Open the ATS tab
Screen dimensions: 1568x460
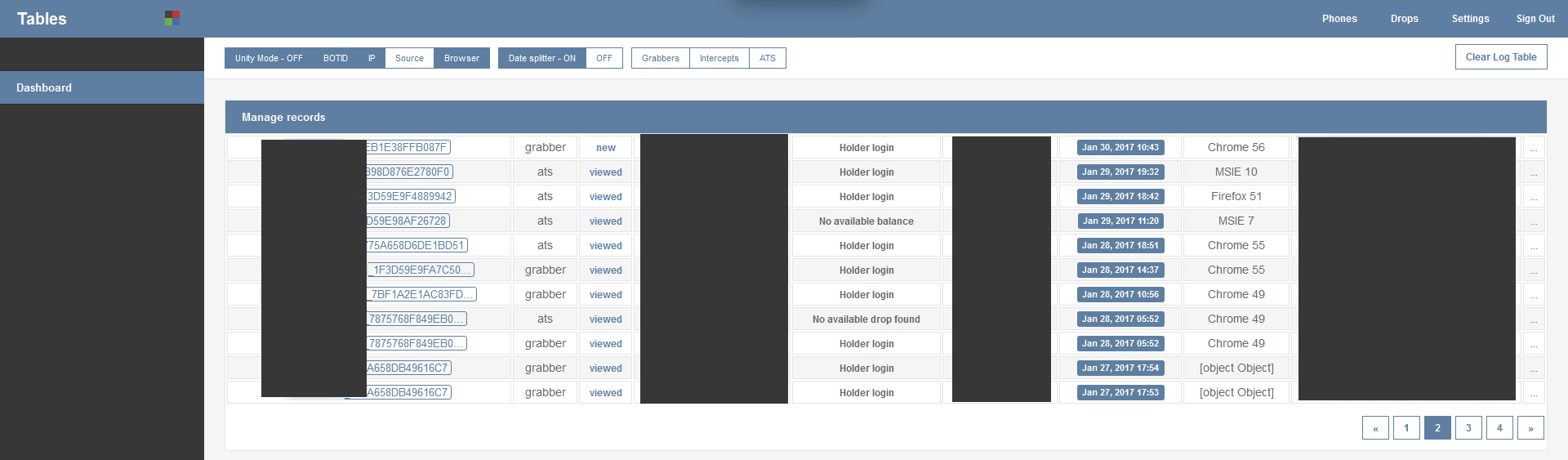tap(768, 58)
